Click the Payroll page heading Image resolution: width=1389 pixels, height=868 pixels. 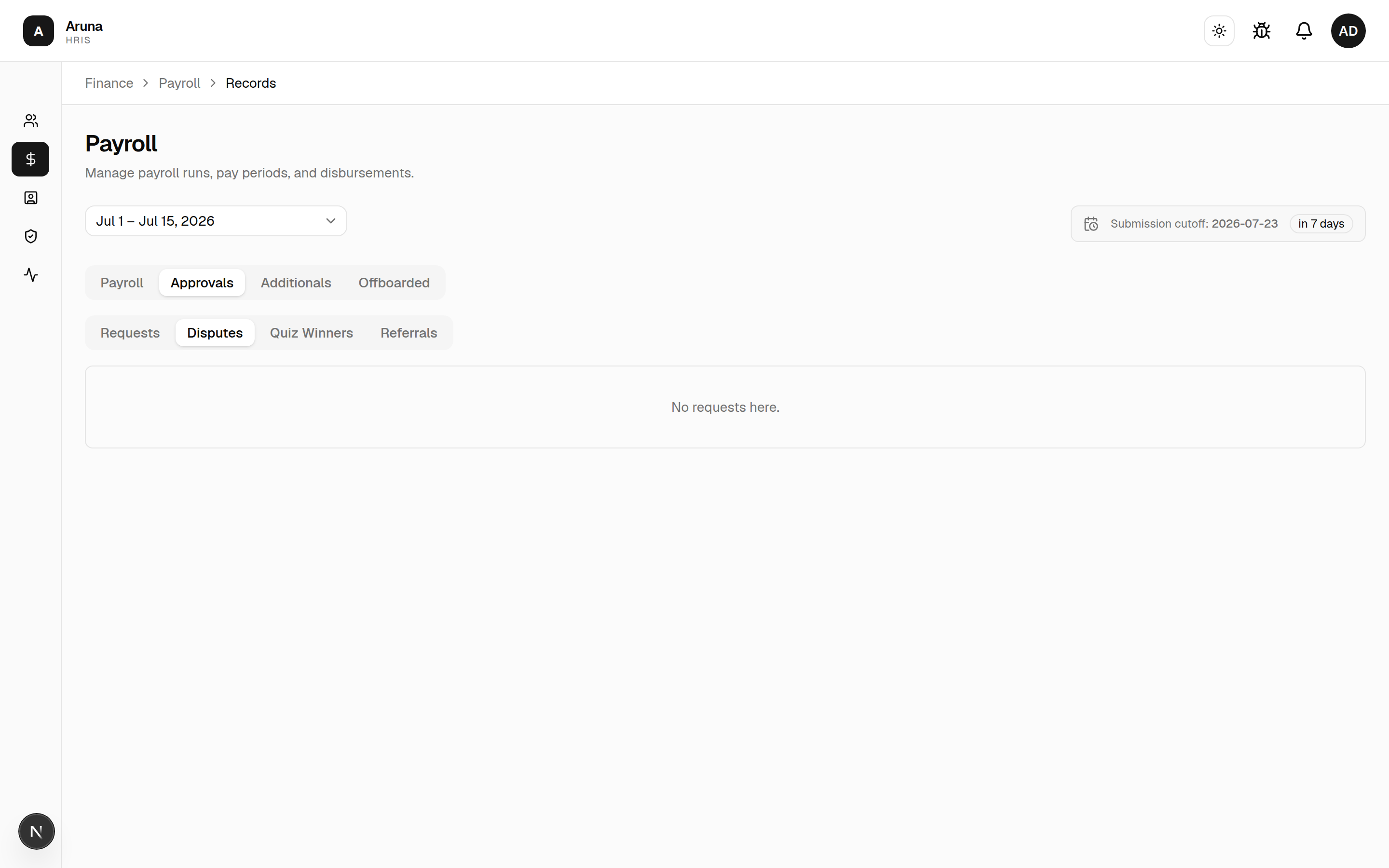[x=121, y=144]
